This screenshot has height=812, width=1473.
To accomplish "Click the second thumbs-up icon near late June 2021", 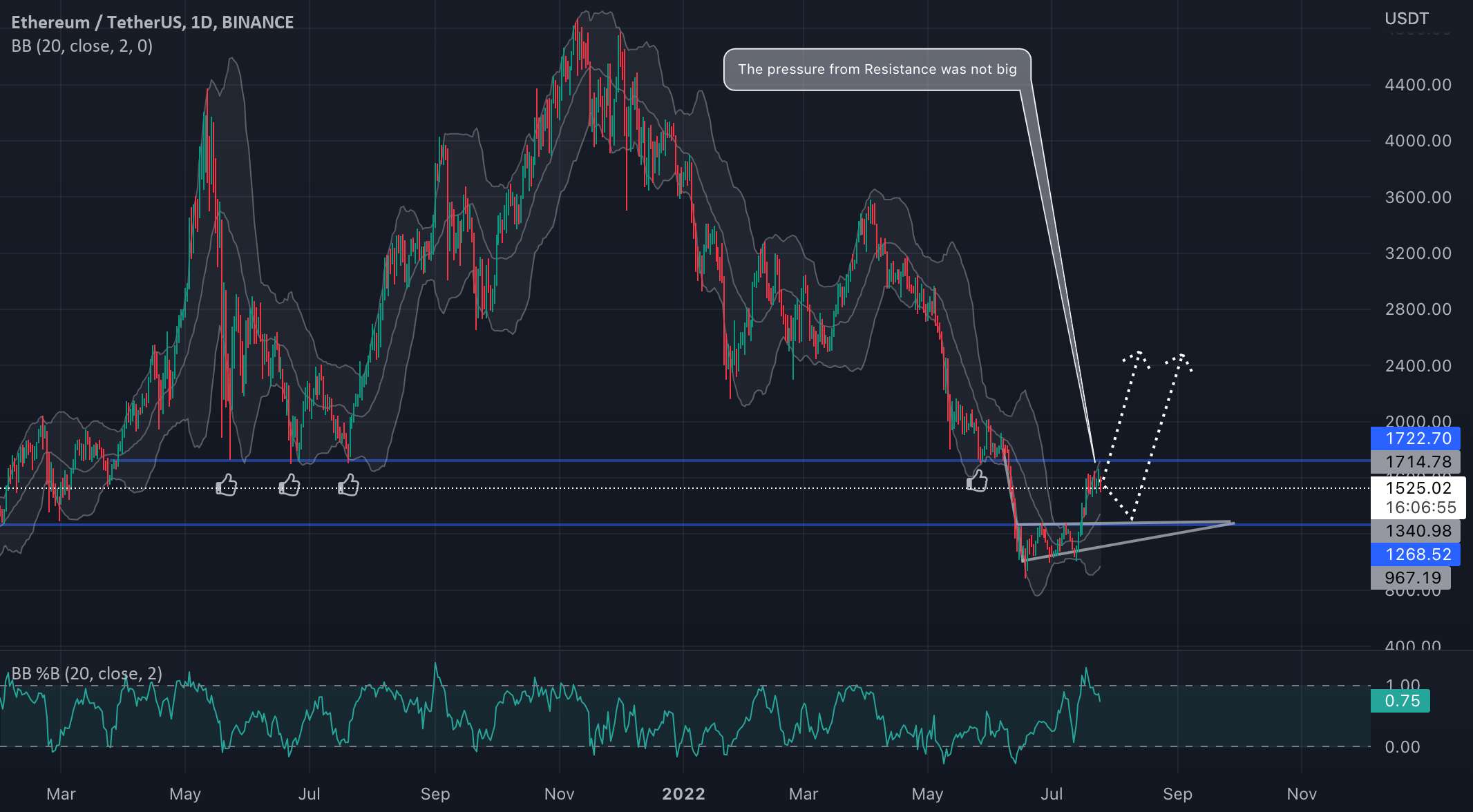I will pos(289,485).
